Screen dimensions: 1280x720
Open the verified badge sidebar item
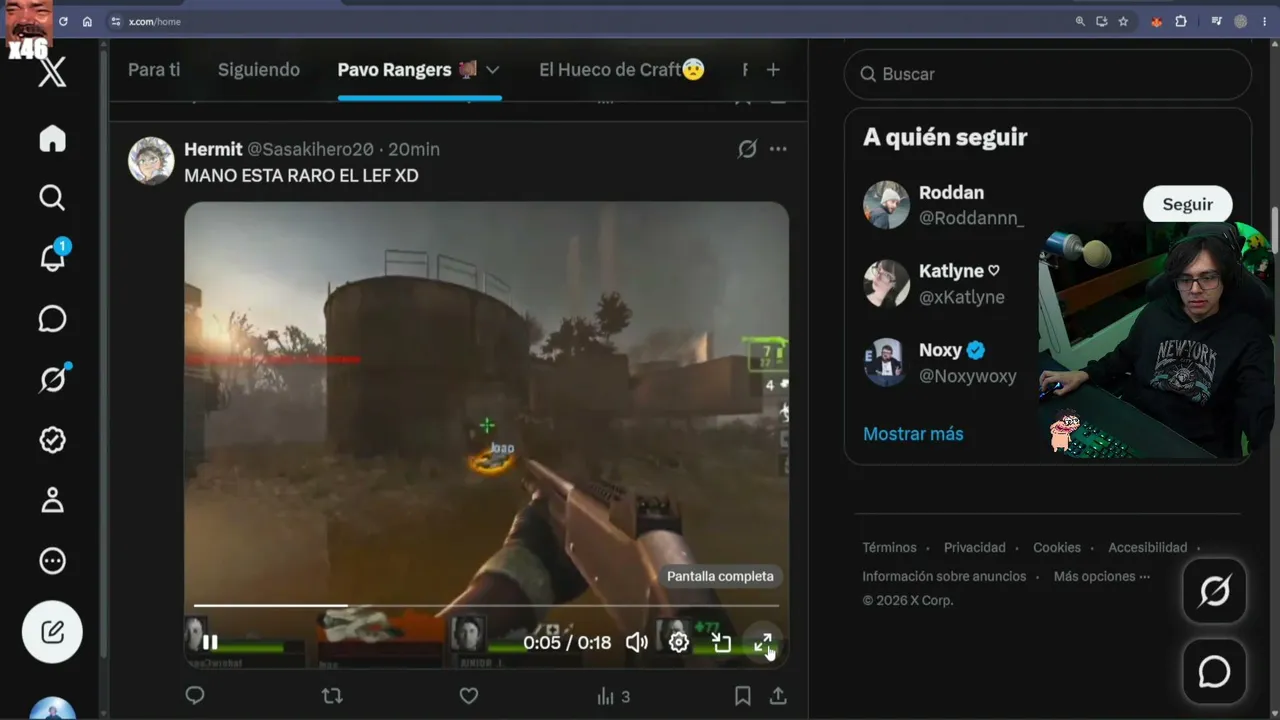coord(52,440)
